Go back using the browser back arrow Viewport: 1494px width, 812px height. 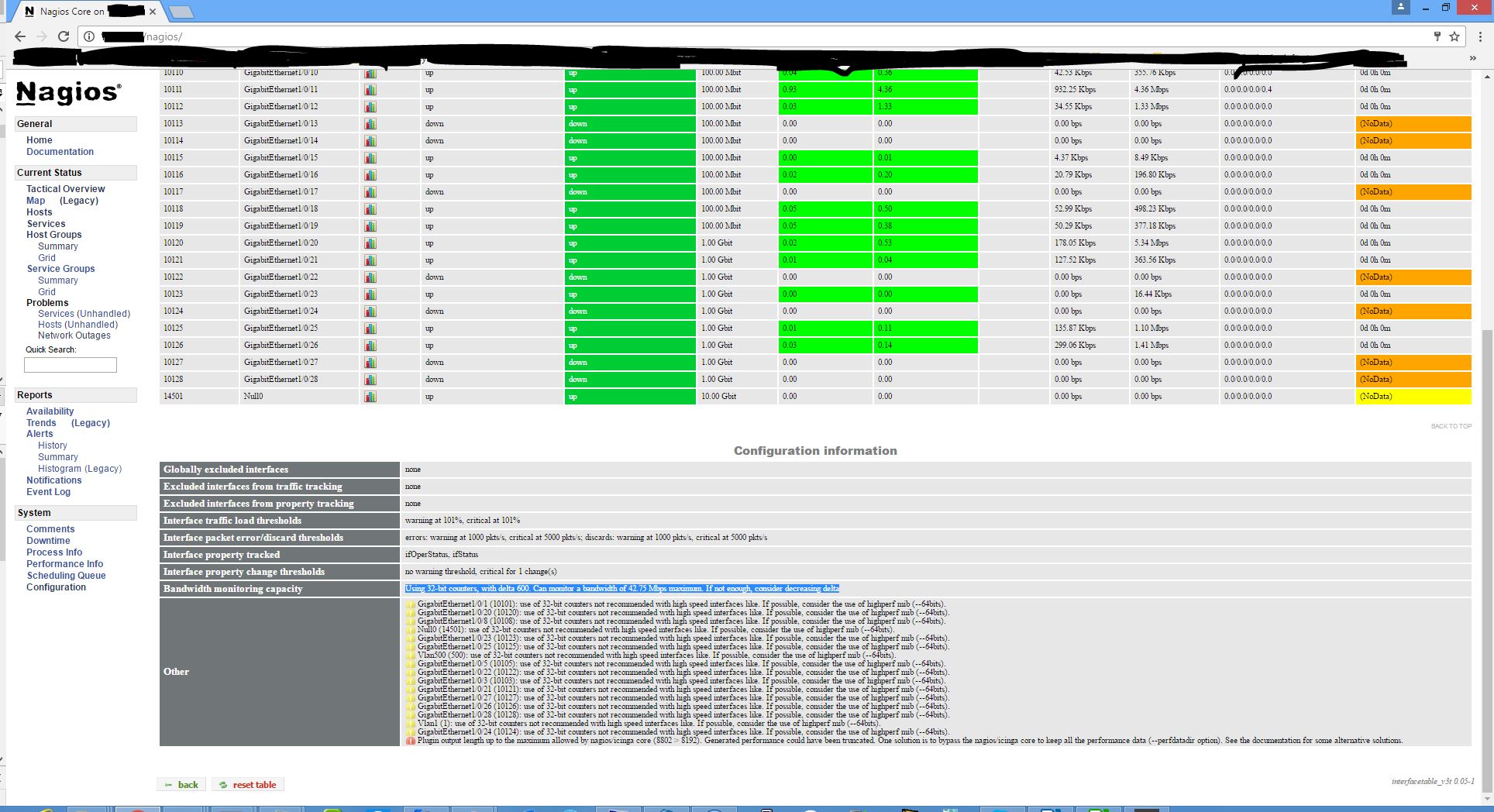pos(20,36)
